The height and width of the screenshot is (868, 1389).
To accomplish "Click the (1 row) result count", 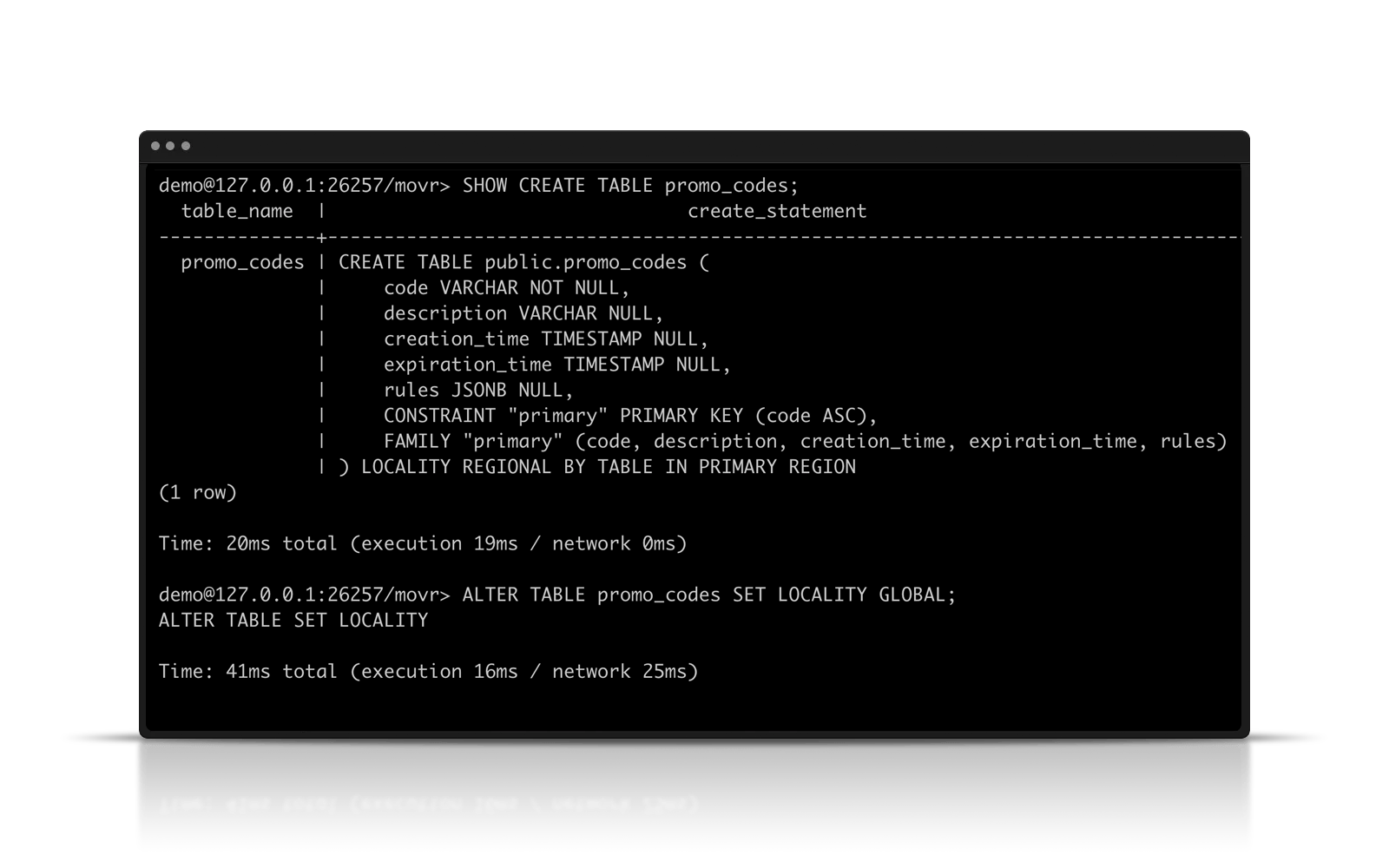I will coord(198,493).
